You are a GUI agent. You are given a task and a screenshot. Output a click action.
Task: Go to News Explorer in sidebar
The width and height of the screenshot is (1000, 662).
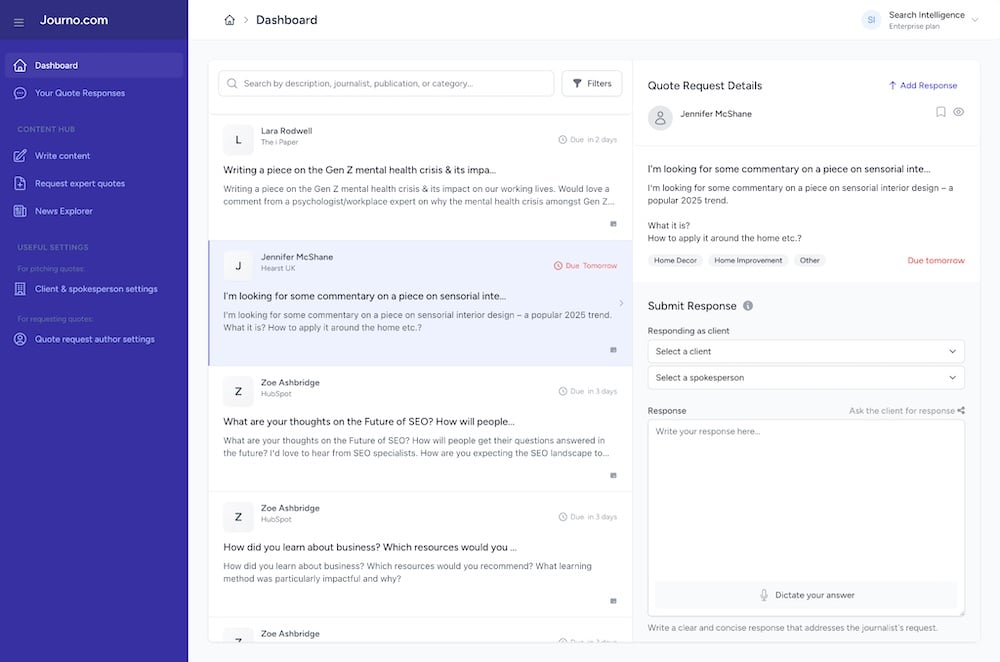pos(64,211)
